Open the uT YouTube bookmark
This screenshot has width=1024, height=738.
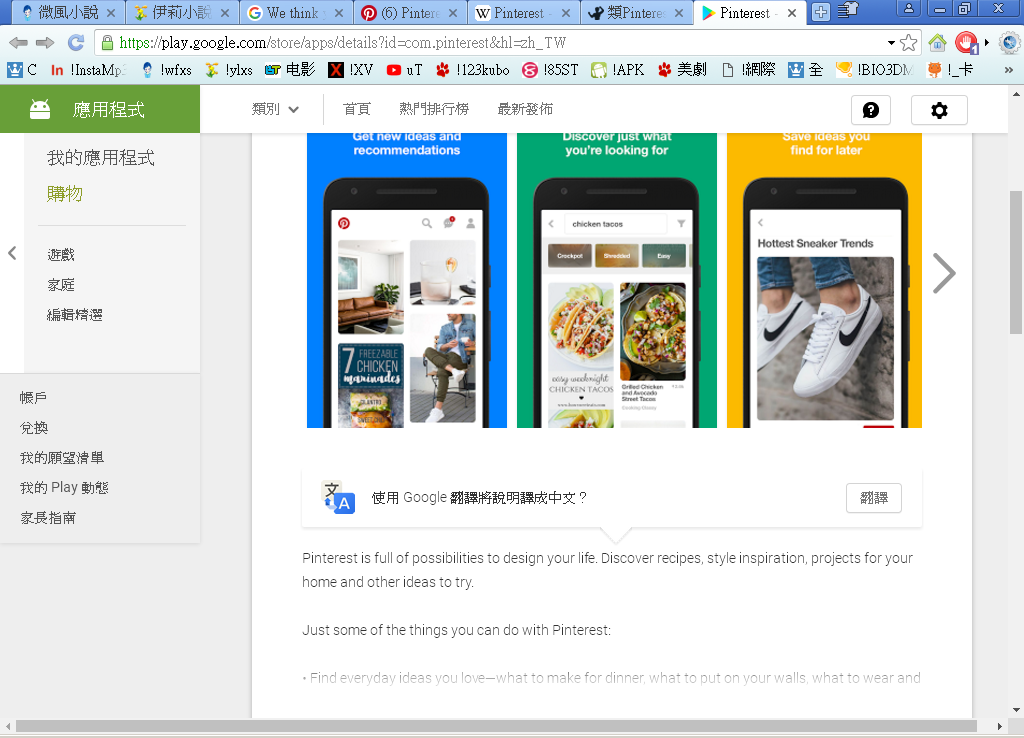click(x=404, y=70)
